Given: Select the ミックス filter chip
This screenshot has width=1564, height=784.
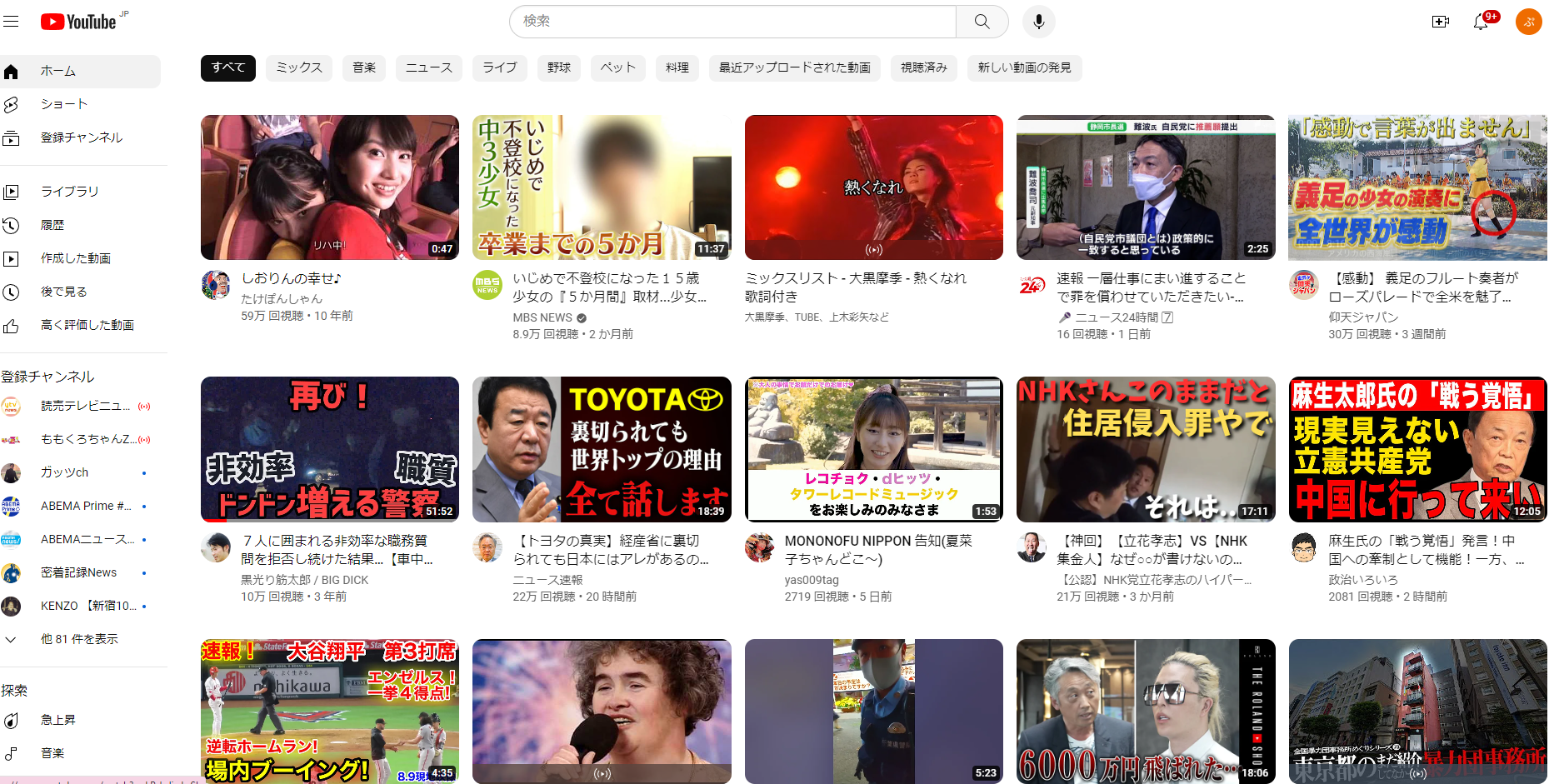Looking at the screenshot, I should [299, 67].
